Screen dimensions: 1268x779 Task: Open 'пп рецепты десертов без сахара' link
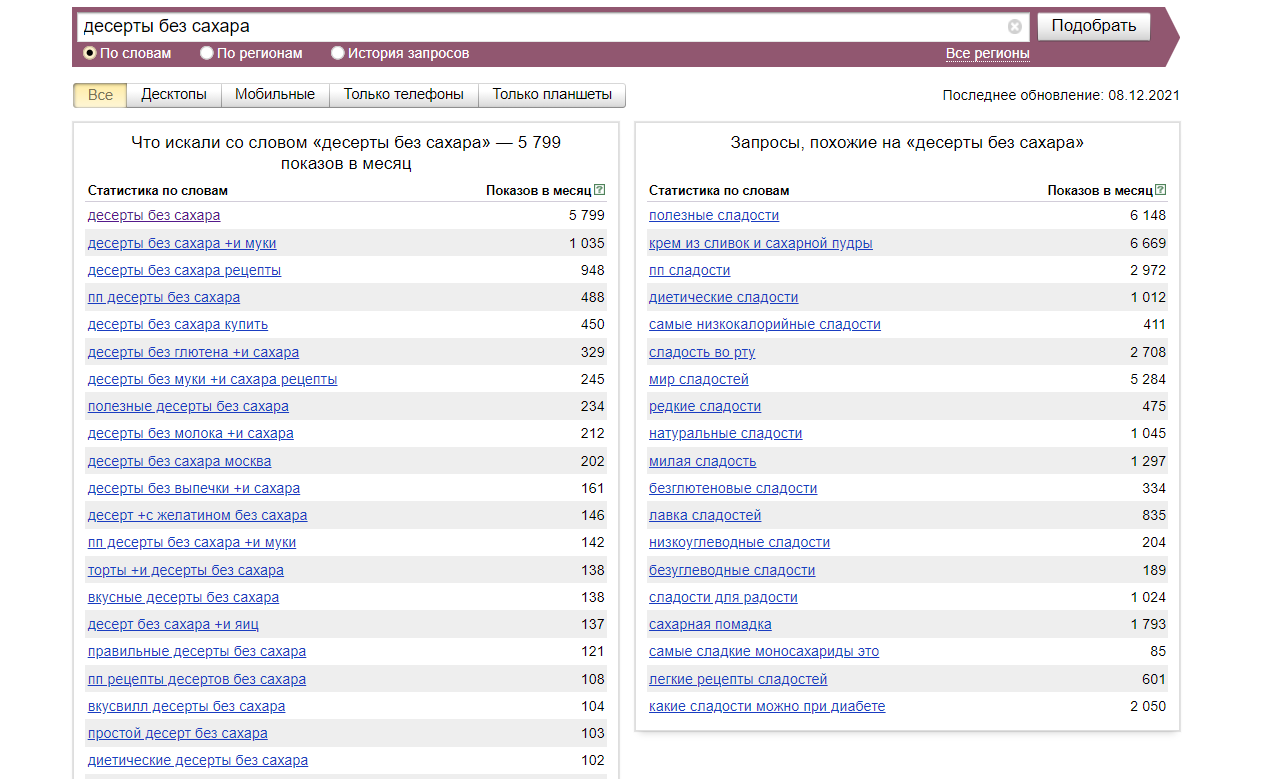pos(197,679)
